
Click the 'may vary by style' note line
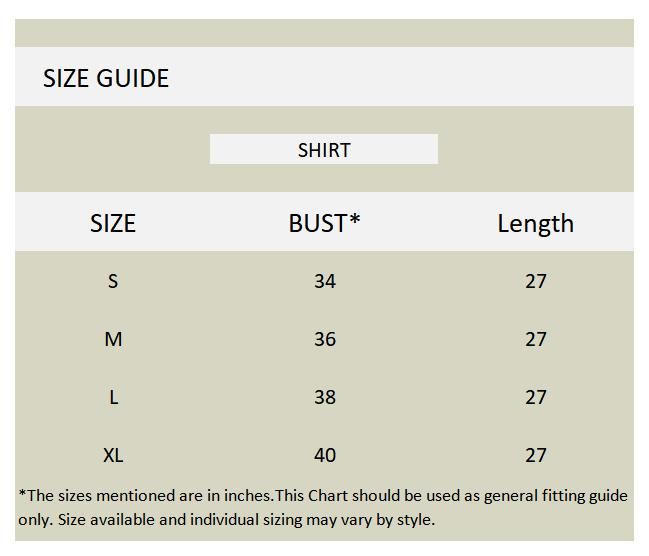[x=226, y=520]
